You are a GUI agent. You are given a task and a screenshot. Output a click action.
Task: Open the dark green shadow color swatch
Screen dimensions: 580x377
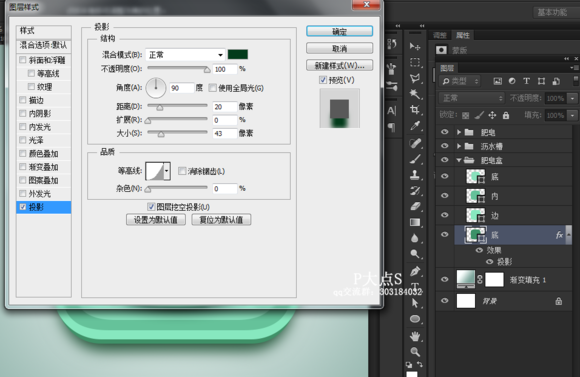coord(238,54)
